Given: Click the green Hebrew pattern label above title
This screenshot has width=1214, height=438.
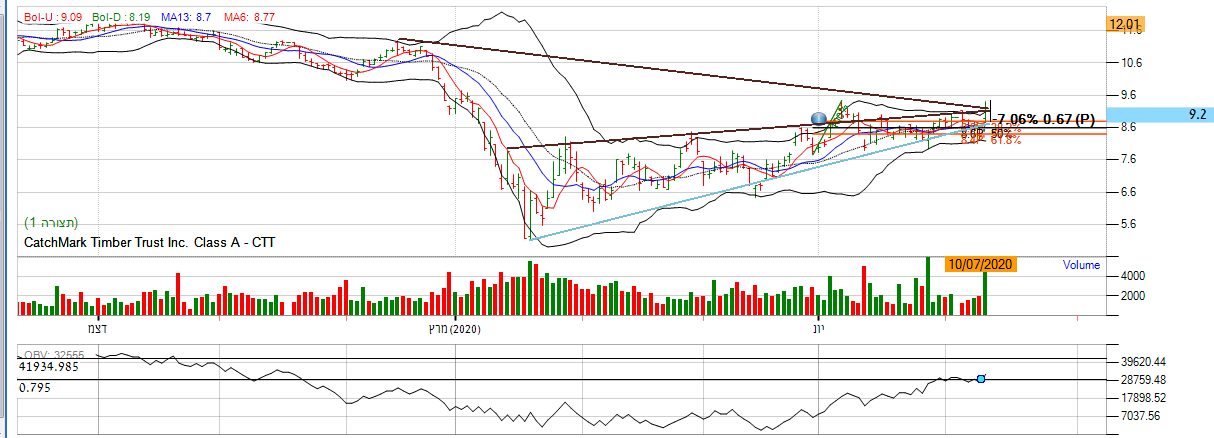Looking at the screenshot, I should (51, 222).
